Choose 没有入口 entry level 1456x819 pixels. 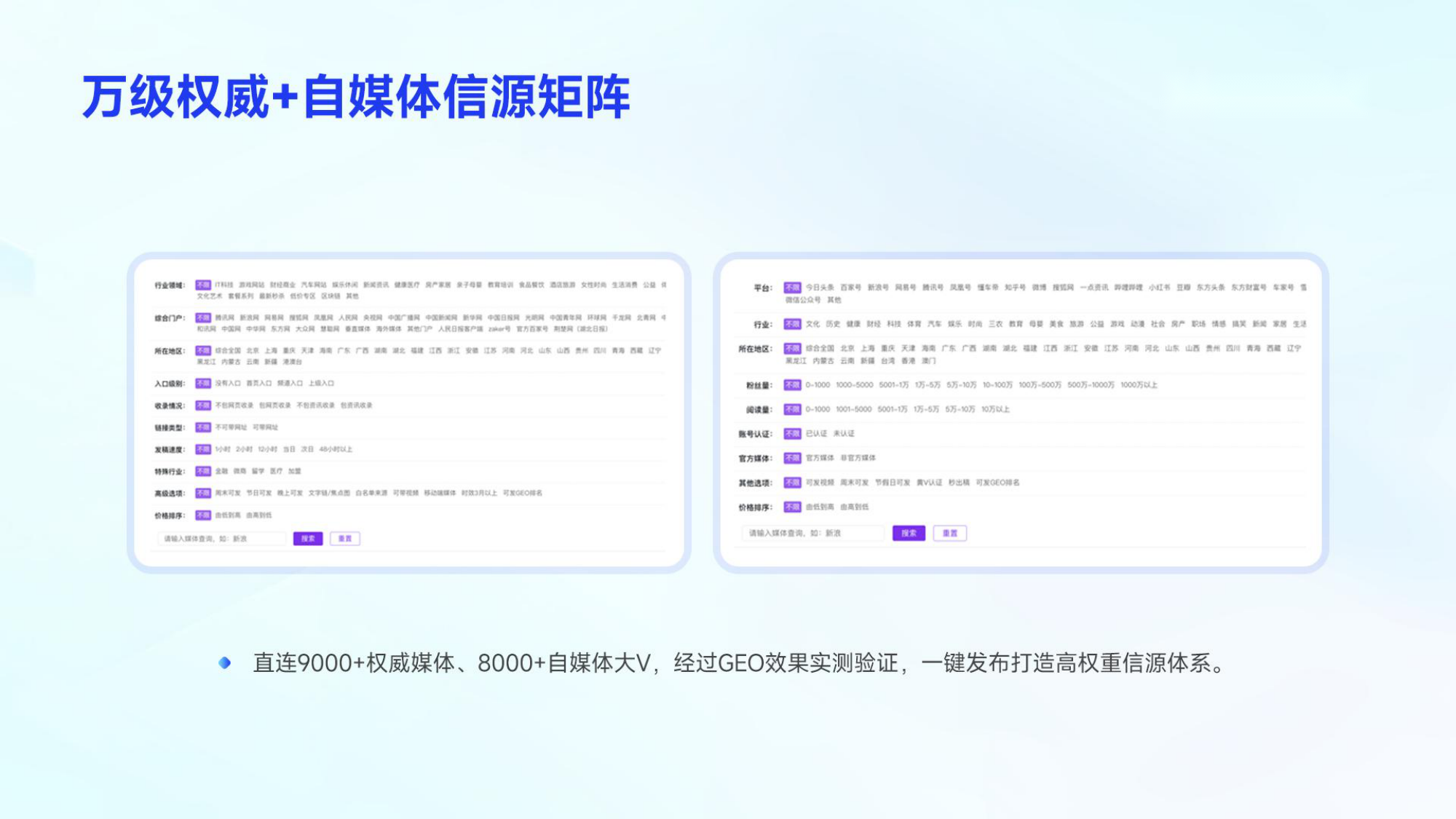(x=227, y=383)
